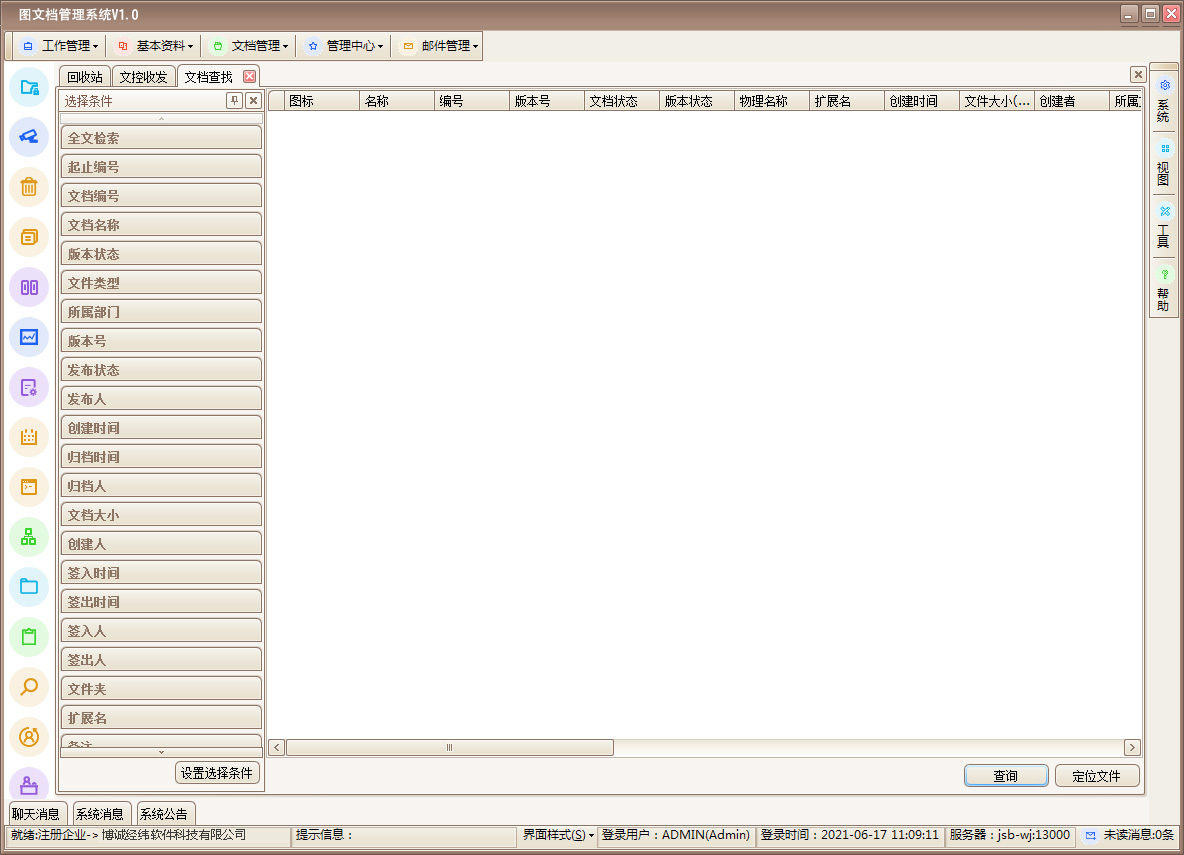Open the recycle bin icon in left sidebar
1184x855 pixels.
(29, 187)
